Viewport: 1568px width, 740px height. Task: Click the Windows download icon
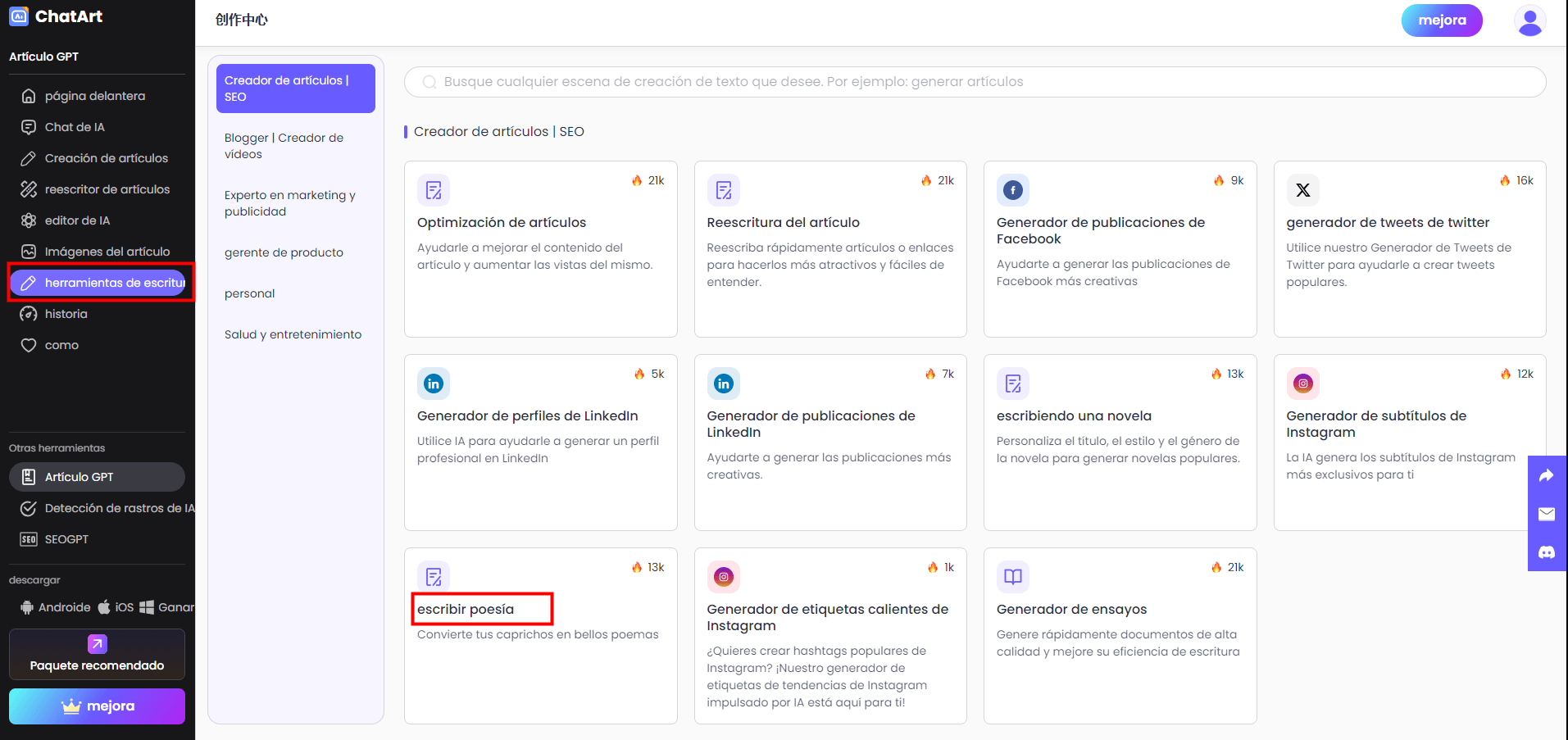coord(147,607)
